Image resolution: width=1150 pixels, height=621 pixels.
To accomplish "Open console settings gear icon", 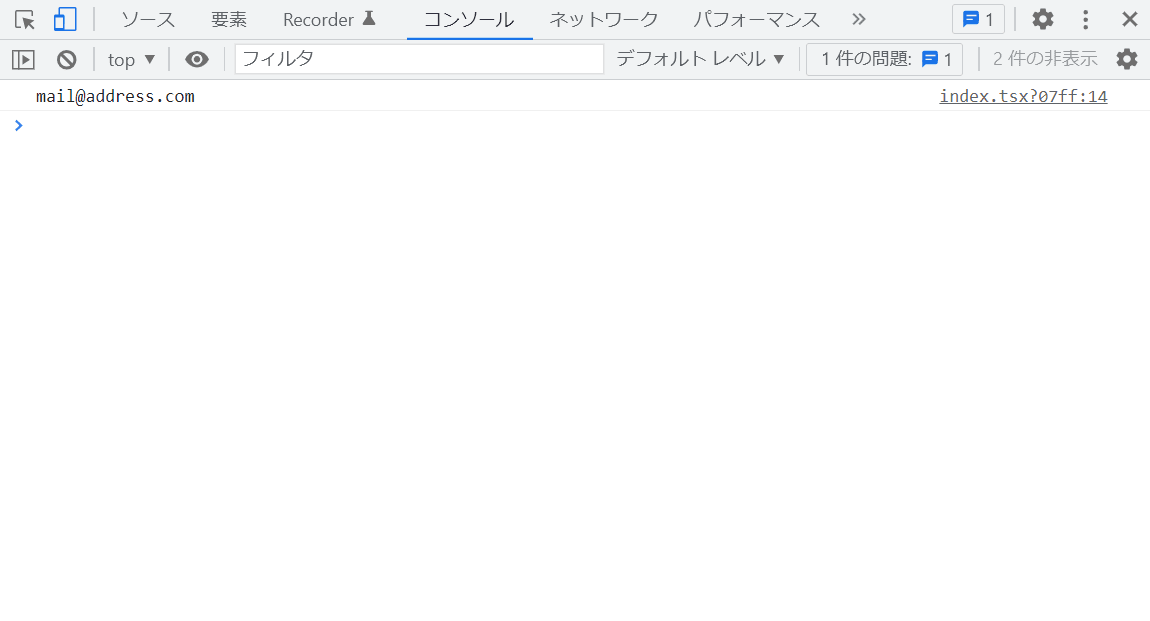I will [x=1127, y=59].
